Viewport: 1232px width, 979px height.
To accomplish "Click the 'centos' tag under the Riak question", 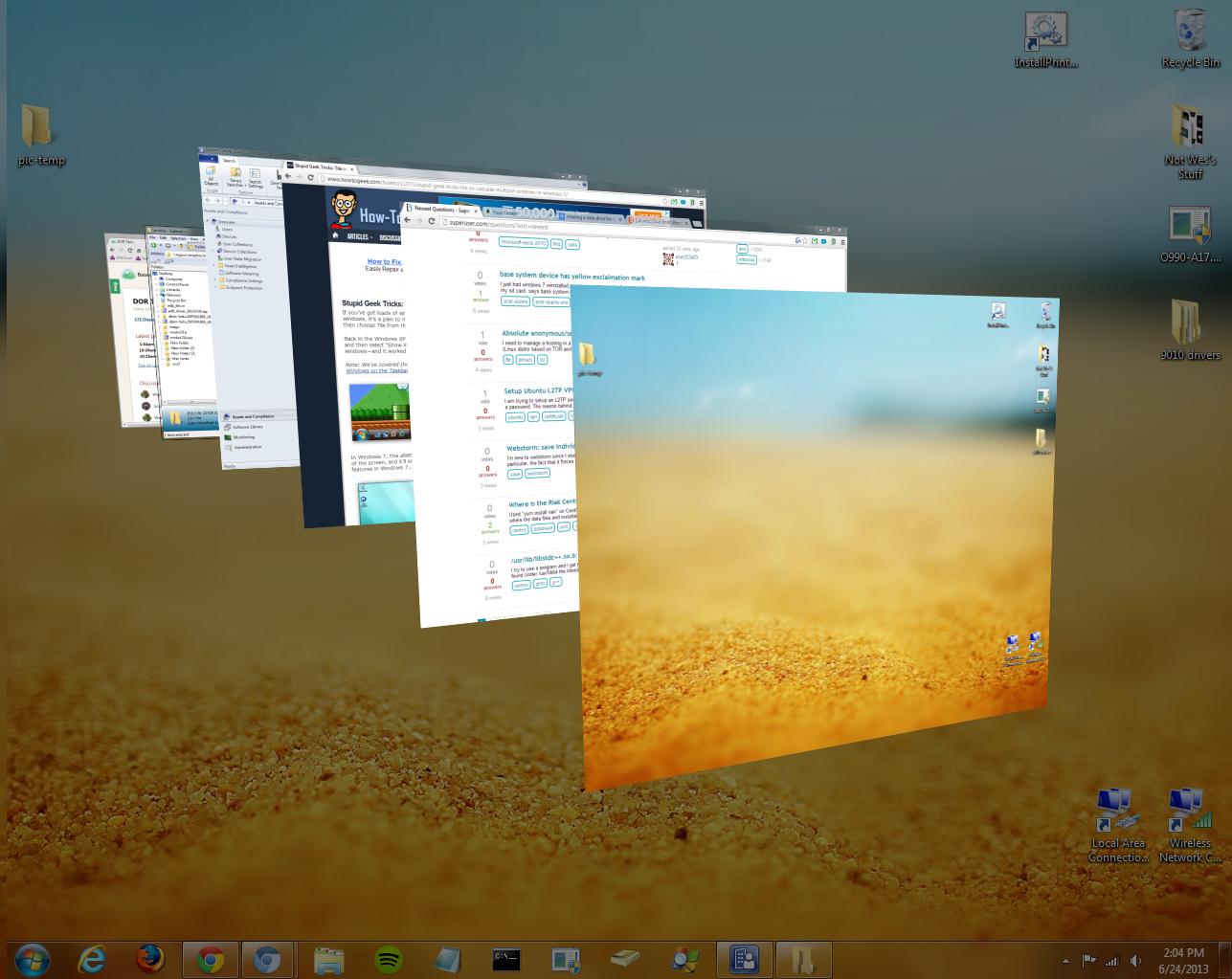I will [x=519, y=529].
